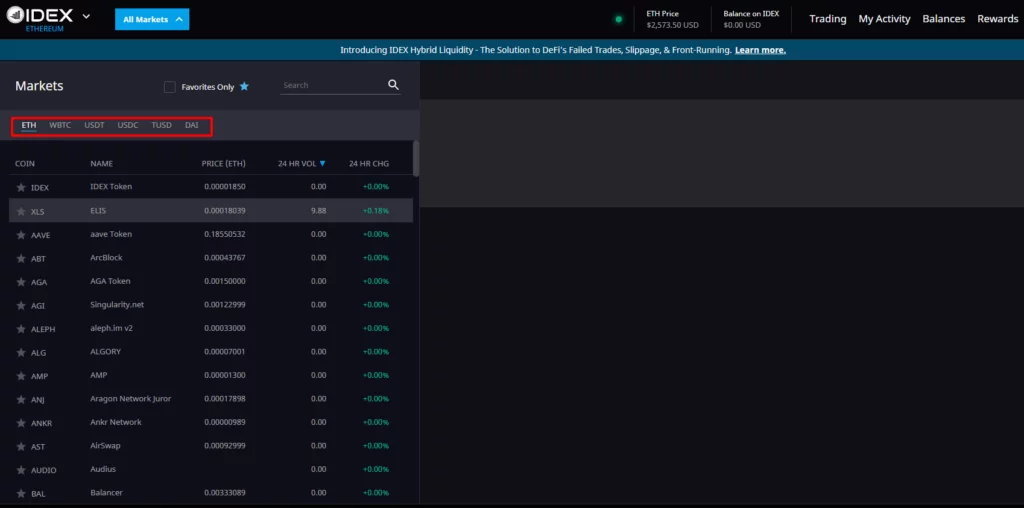This screenshot has height=508, width=1024.
Task: Open the All Markets dropdown
Action: pos(152,19)
